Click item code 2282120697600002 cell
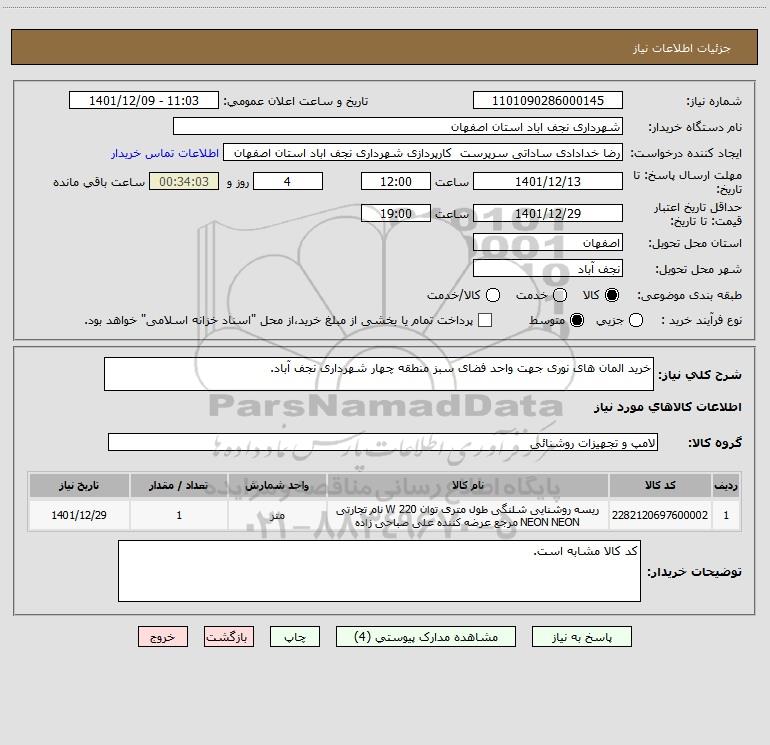This screenshot has height=745, width=770. pos(660,515)
